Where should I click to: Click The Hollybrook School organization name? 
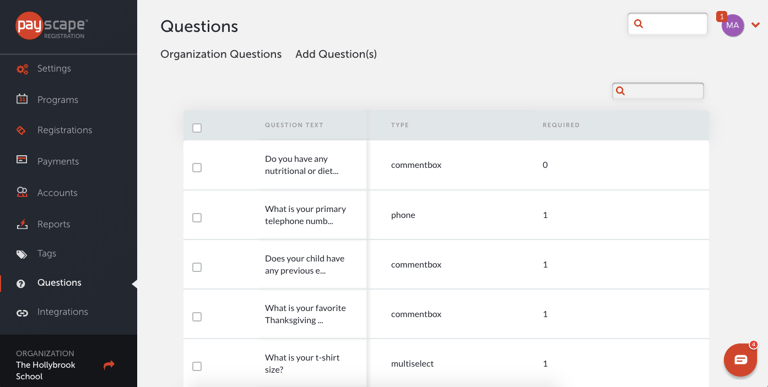click(46, 370)
